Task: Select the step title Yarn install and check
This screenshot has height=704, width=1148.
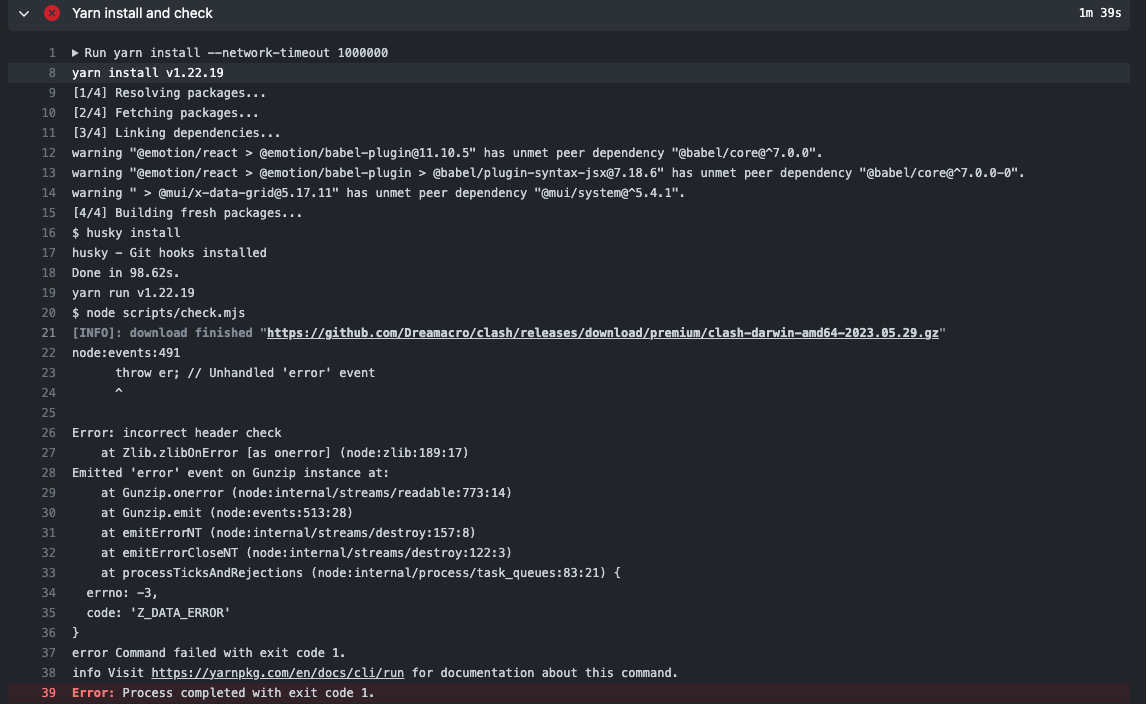Action: 142,13
